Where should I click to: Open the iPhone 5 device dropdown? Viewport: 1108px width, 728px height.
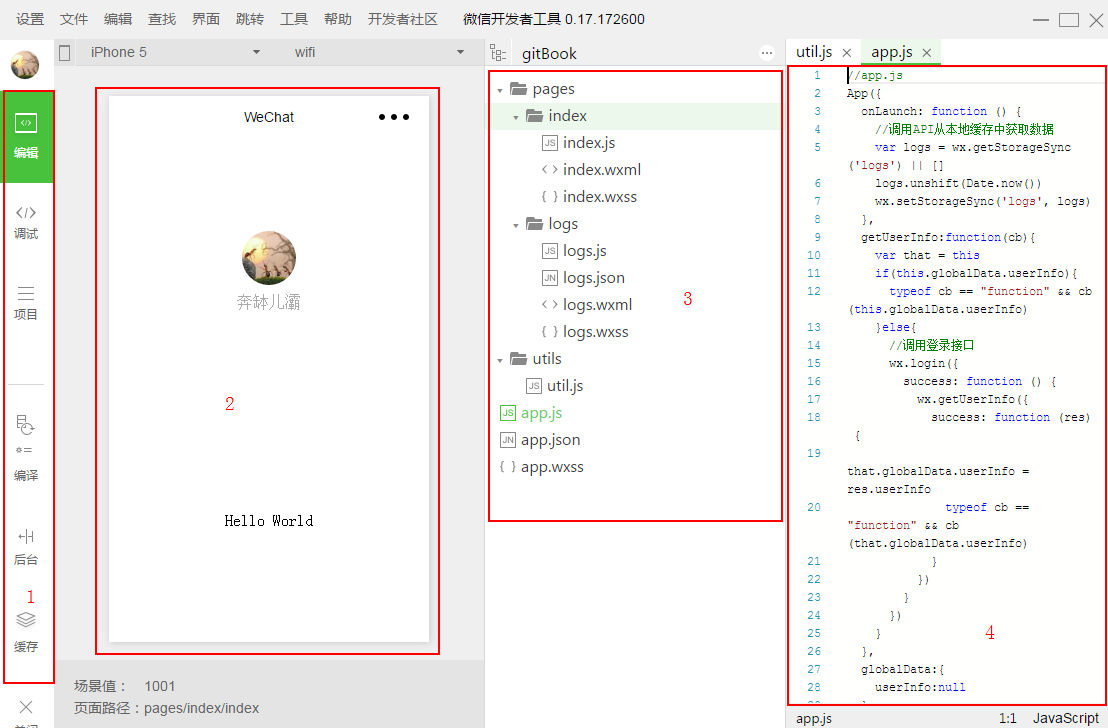pos(175,52)
